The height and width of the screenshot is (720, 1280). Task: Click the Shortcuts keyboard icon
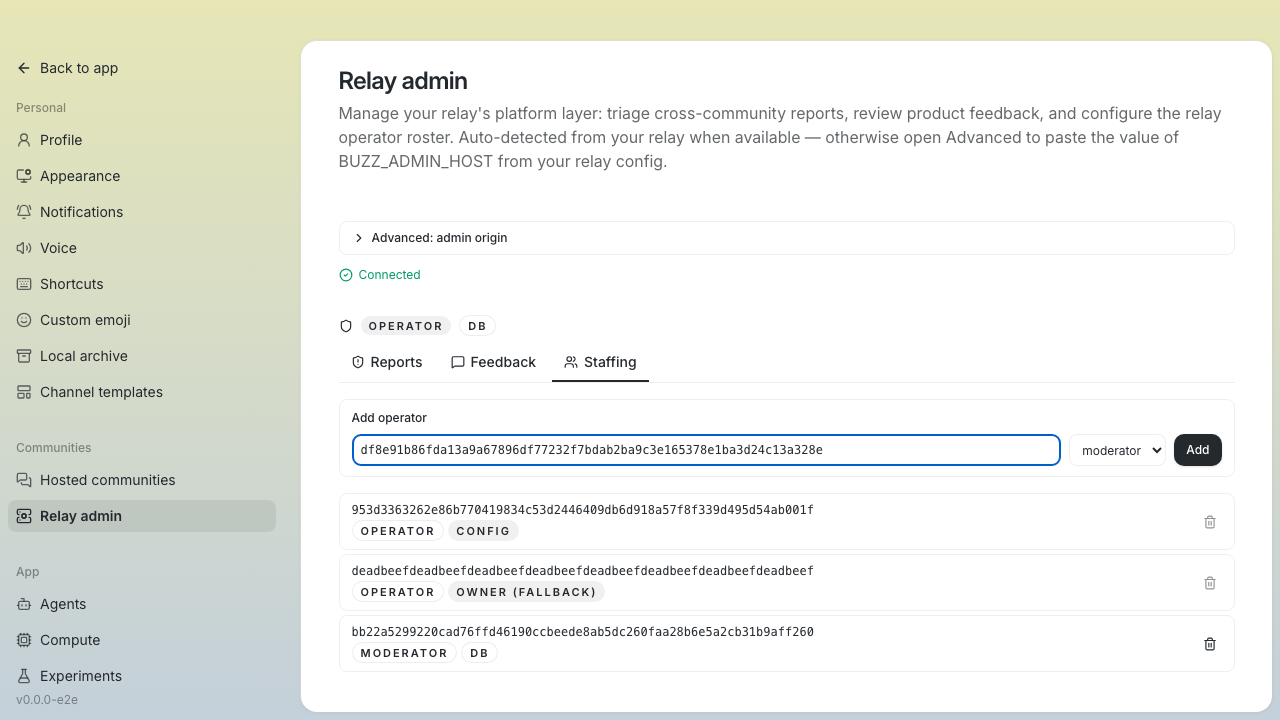point(24,284)
